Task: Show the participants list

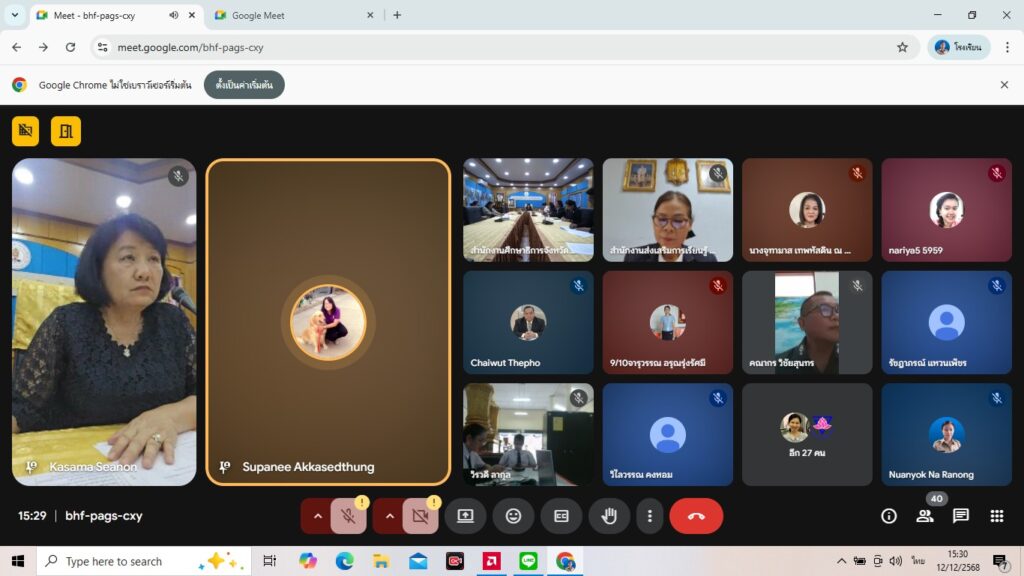Action: 925,516
